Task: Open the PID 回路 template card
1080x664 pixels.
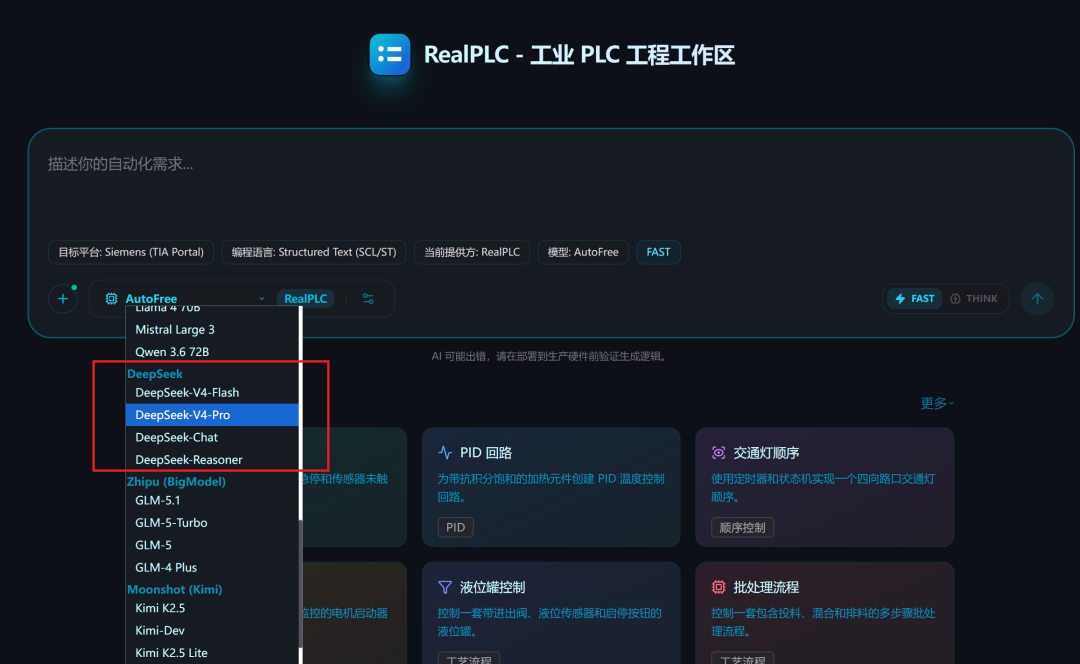Action: [x=551, y=487]
